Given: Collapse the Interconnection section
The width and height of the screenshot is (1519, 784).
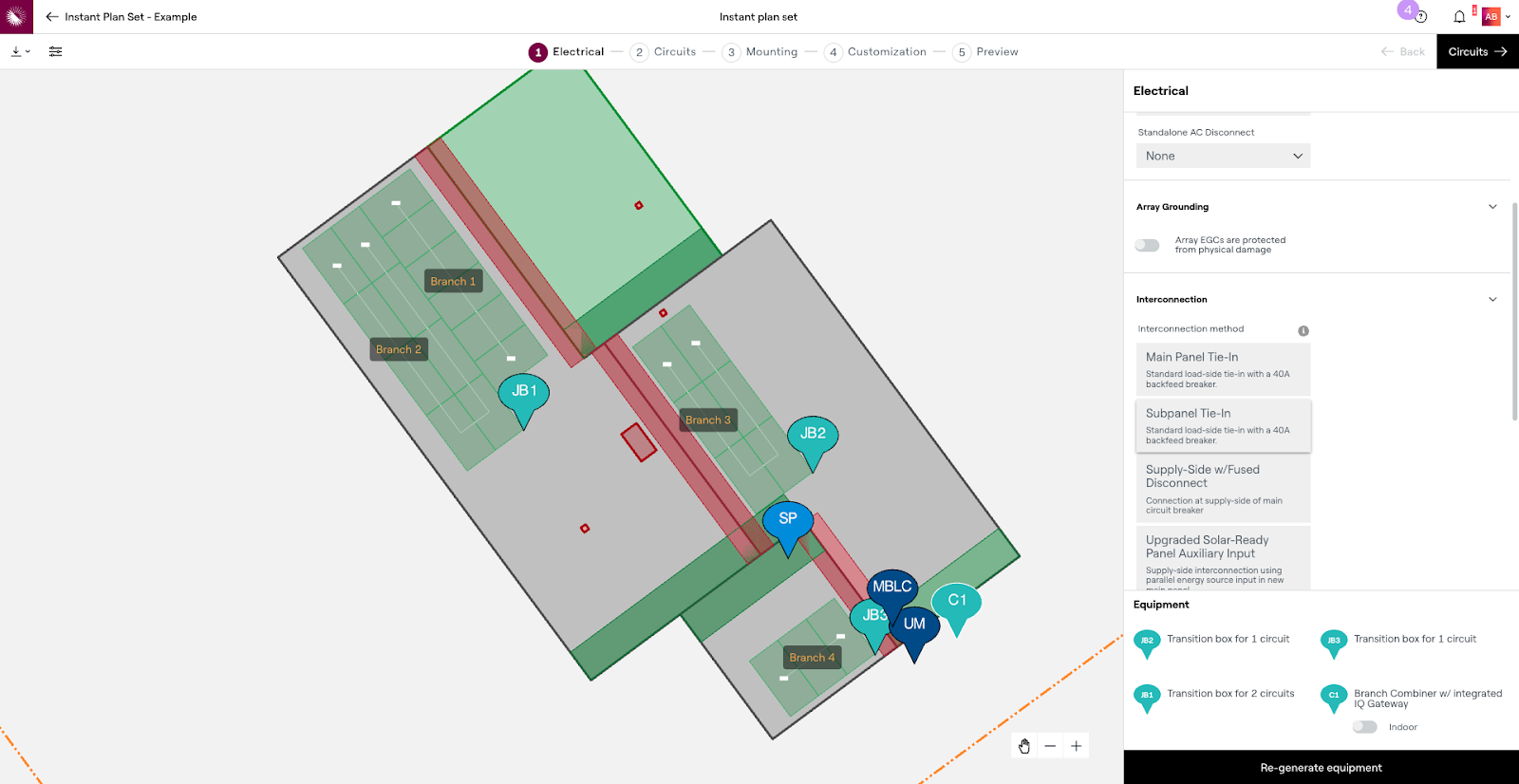Looking at the screenshot, I should (1492, 300).
